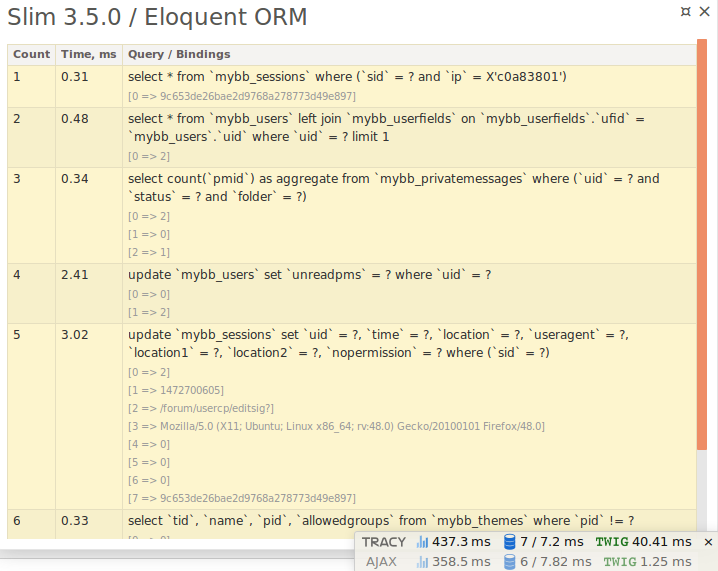This screenshot has width=718, height=571.
Task: Click the database icon in AJAX row
Action: tap(509, 562)
